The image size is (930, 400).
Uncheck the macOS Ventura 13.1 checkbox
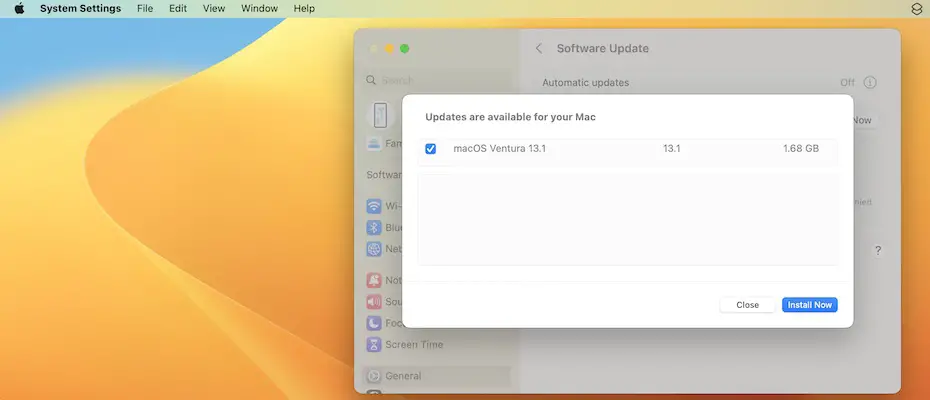[x=431, y=149]
